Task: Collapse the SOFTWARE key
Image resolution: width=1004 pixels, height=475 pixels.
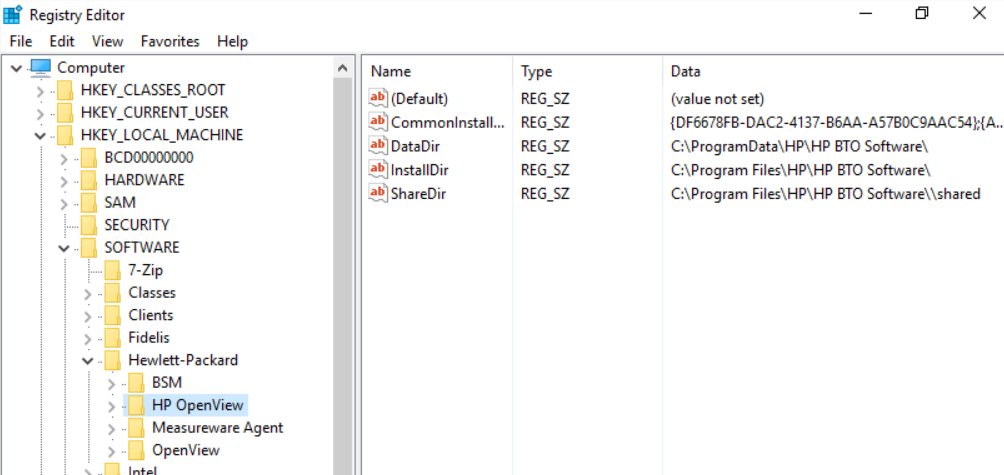Action: click(64, 248)
